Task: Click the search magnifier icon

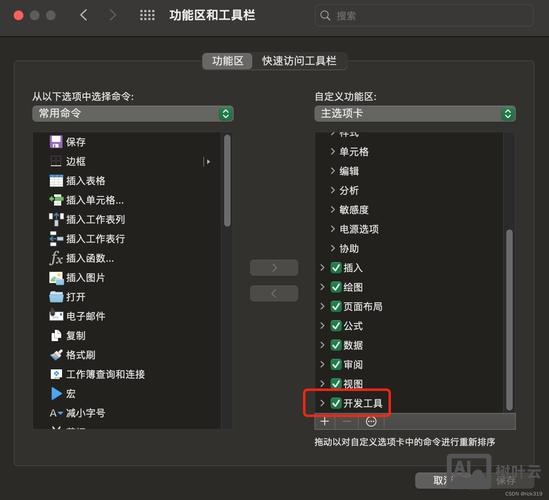Action: [325, 15]
